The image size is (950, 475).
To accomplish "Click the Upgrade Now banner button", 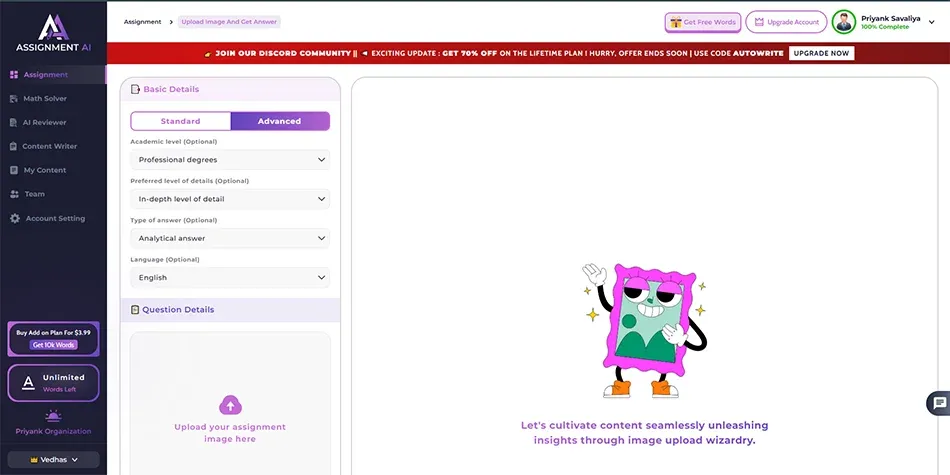I will (x=822, y=53).
